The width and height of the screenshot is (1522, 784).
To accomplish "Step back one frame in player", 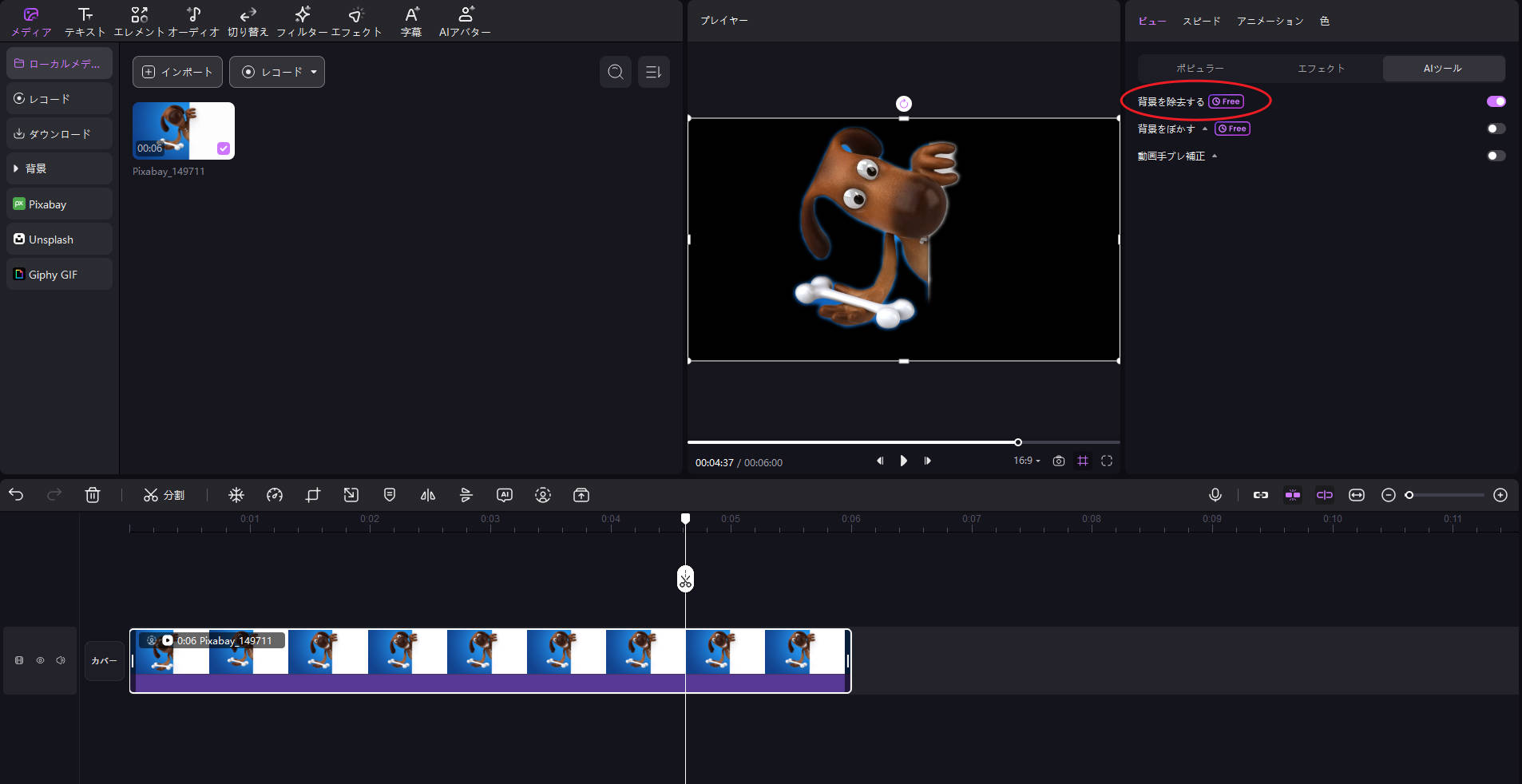I will [880, 461].
